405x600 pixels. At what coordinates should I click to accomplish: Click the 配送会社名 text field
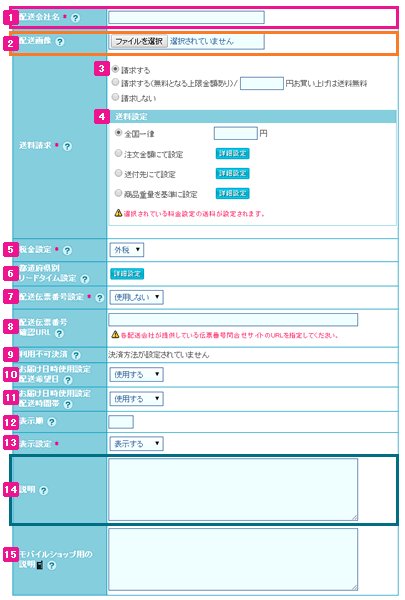(x=186, y=17)
